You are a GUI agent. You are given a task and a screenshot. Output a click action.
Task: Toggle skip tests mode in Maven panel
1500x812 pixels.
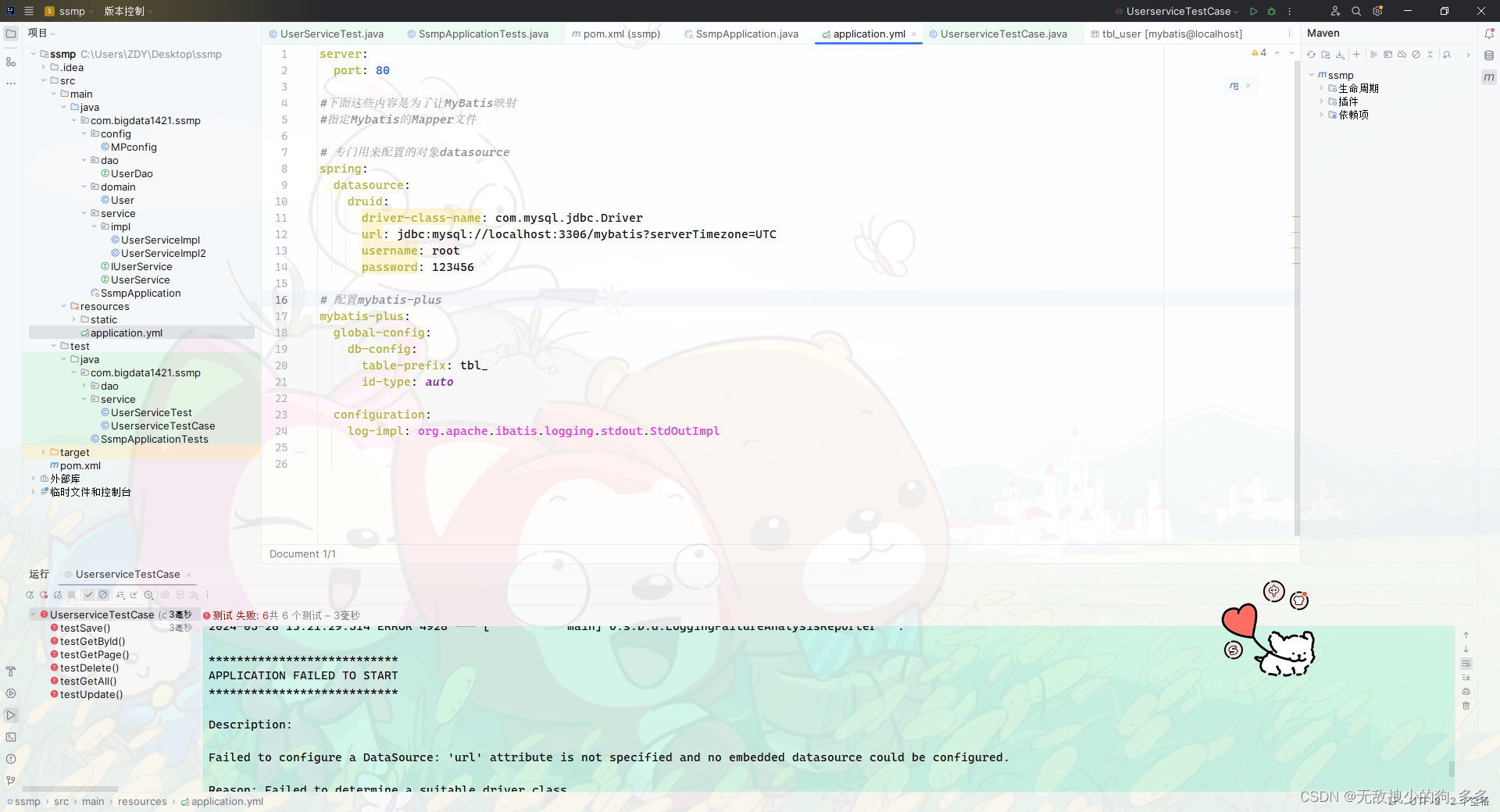[x=1416, y=55]
